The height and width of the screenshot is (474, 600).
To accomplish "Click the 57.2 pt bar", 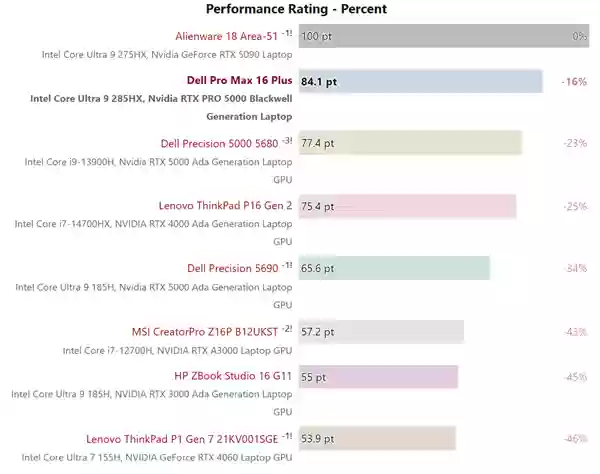I will pyautogui.click(x=381, y=332).
